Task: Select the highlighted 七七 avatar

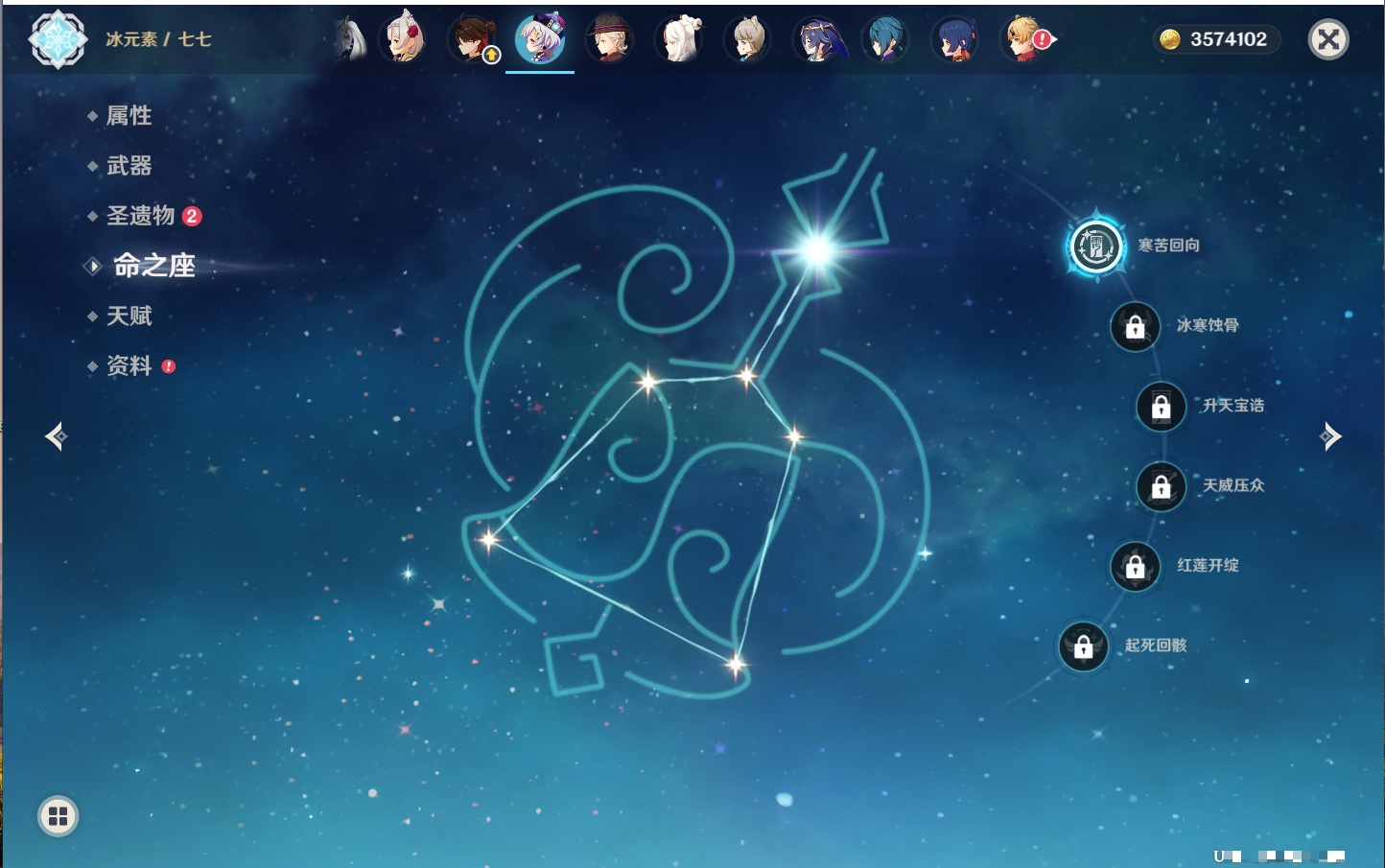Action: [x=540, y=39]
